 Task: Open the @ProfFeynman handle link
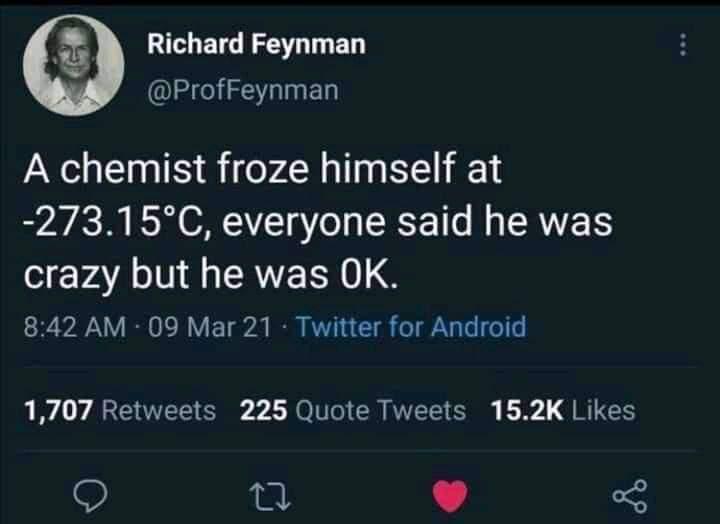pyautogui.click(x=243, y=90)
